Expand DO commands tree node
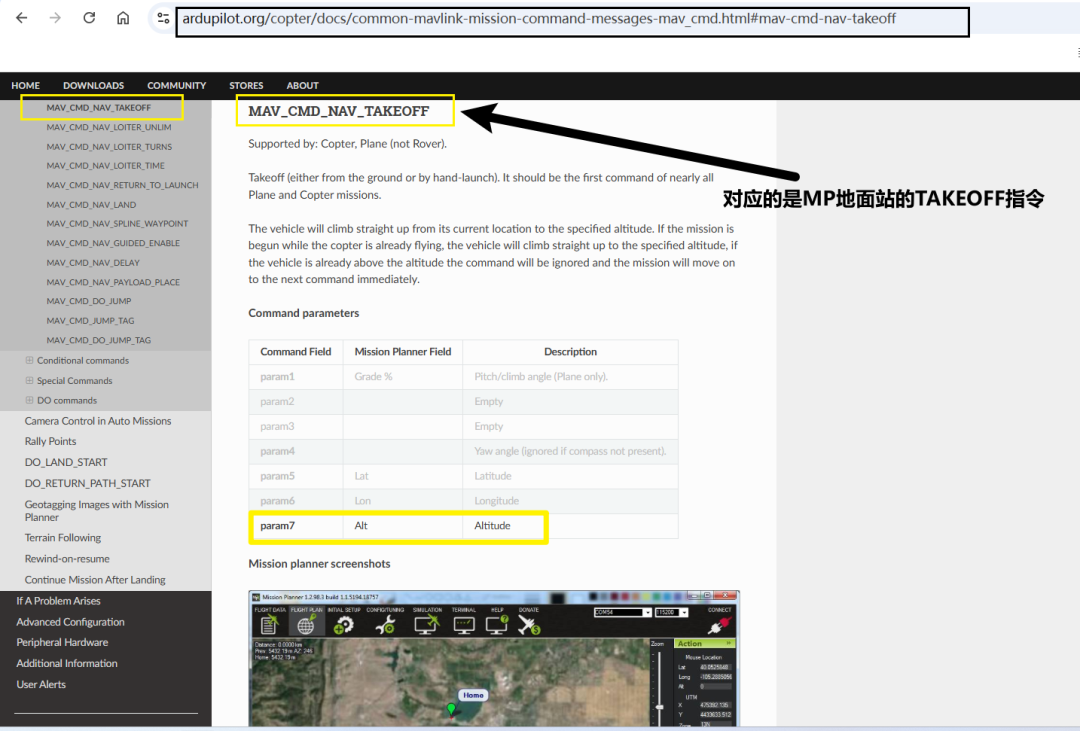The height and width of the screenshot is (731, 1080). 29,400
